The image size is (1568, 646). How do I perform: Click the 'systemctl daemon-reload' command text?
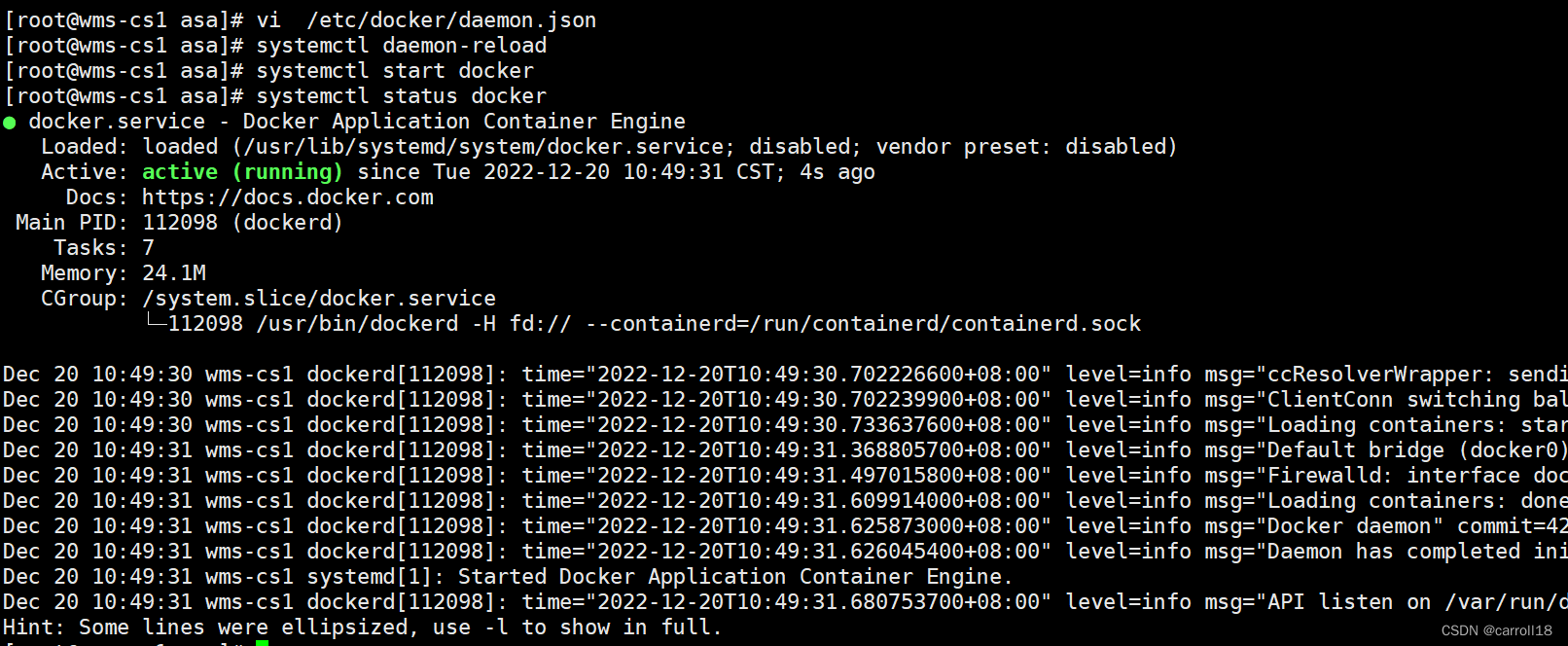[401, 46]
